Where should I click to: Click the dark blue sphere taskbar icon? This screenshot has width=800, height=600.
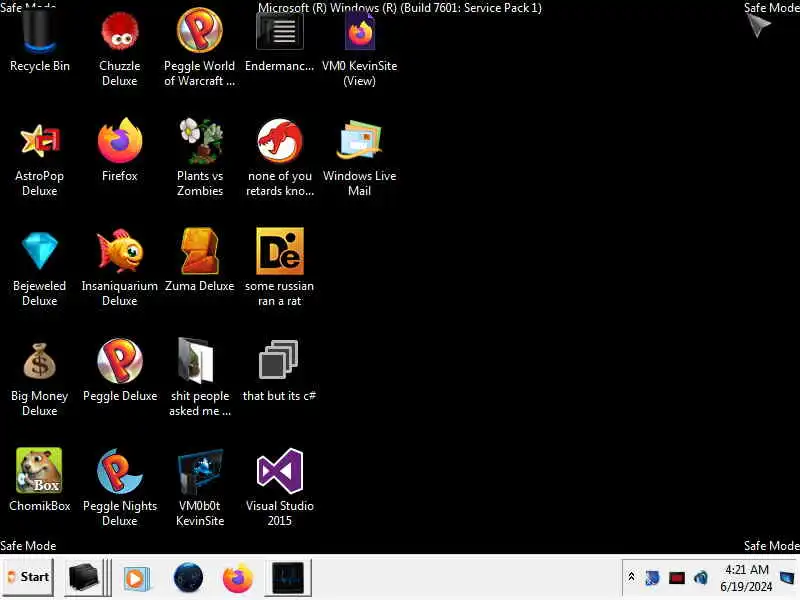click(188, 578)
